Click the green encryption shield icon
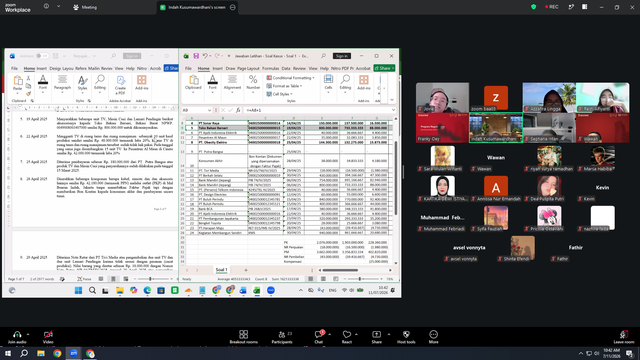This screenshot has height=360, width=640. pos(533,7)
